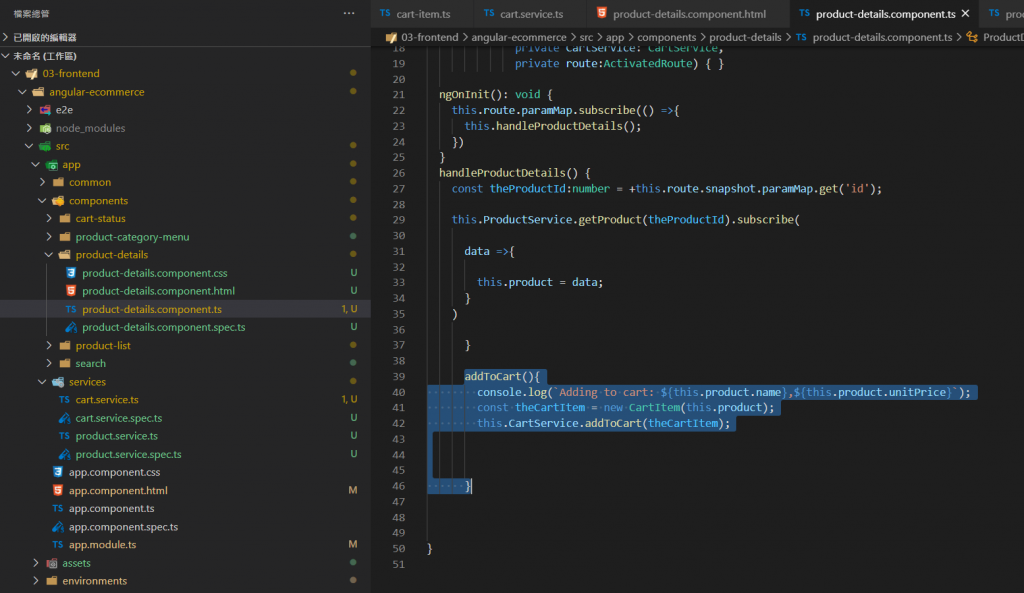The width and height of the screenshot is (1024, 593).
Task: Click the CSS icon beside app.component.css
Action: click(x=58, y=472)
